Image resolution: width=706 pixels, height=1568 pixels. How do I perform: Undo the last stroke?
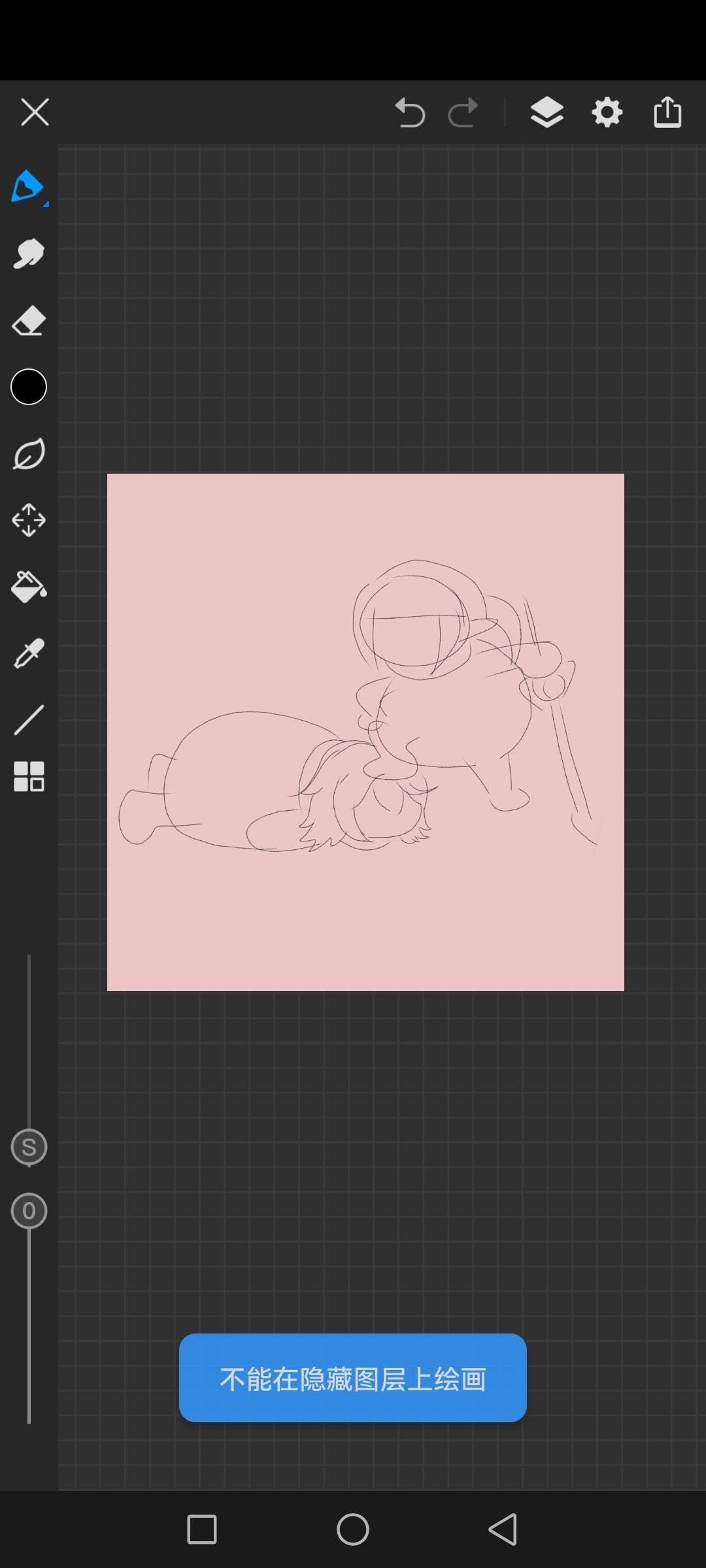(x=411, y=112)
